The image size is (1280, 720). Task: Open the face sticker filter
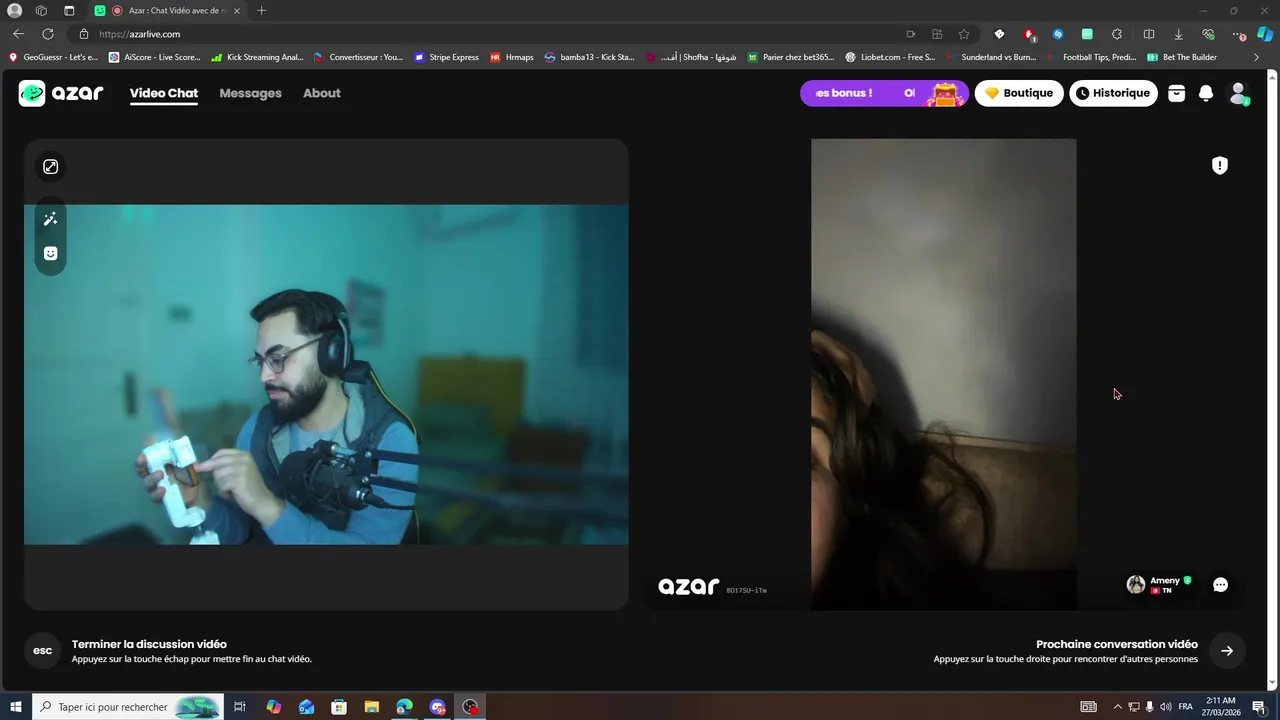pos(50,253)
